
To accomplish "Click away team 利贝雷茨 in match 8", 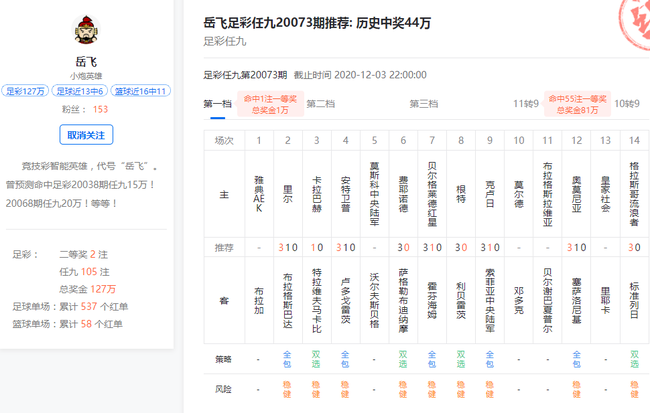I will (461, 301).
